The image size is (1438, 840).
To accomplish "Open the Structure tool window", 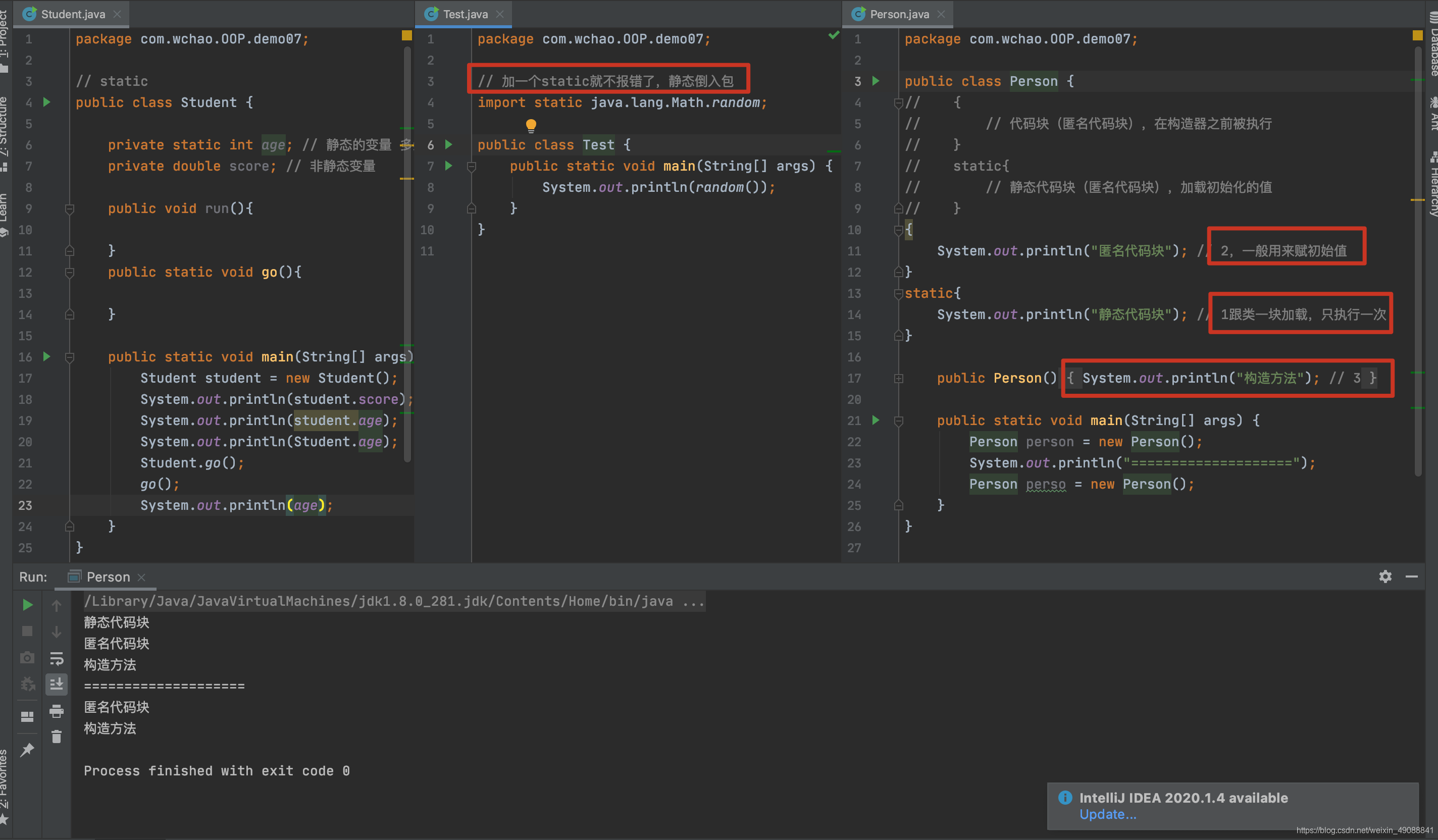I will tap(4, 134).
